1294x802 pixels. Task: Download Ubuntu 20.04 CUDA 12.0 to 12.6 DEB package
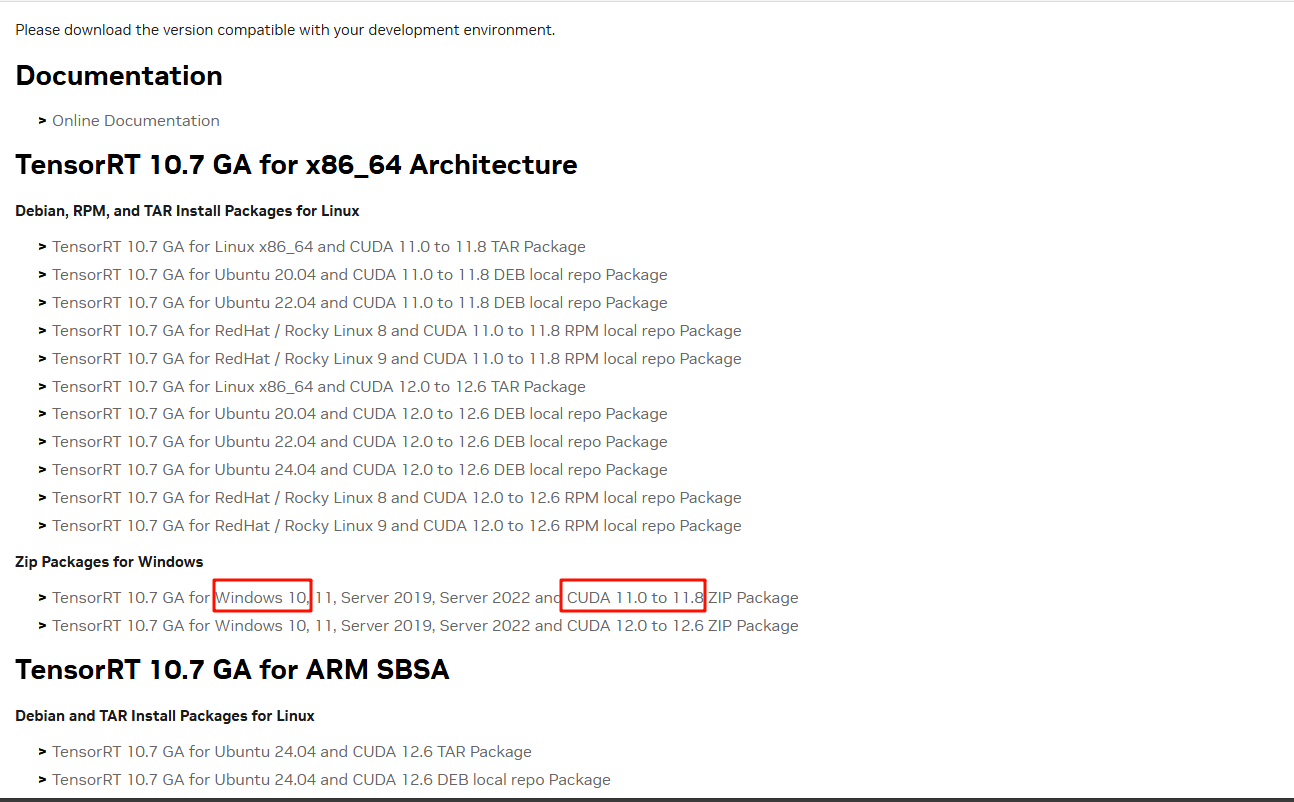360,414
